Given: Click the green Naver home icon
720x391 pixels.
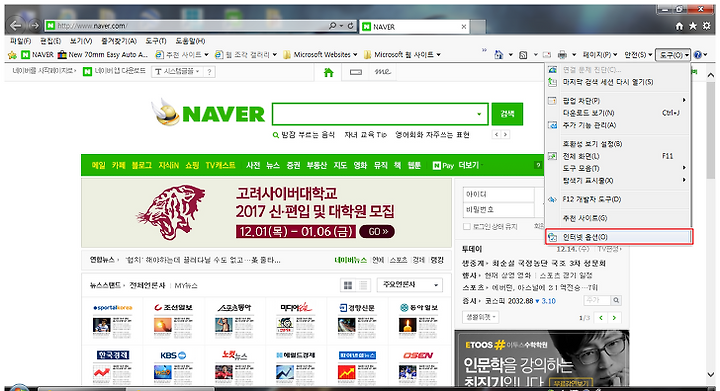Looking at the screenshot, I should (328, 72).
